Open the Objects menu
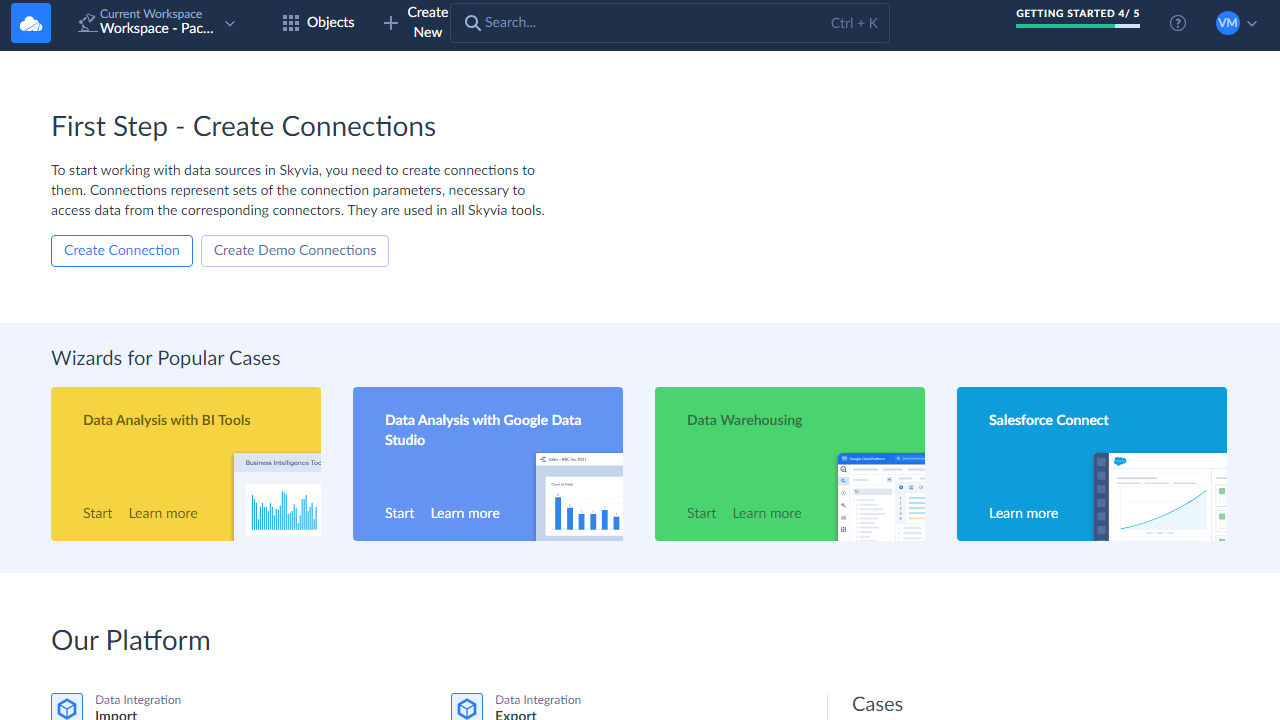This screenshot has height=720, width=1280. point(330,23)
